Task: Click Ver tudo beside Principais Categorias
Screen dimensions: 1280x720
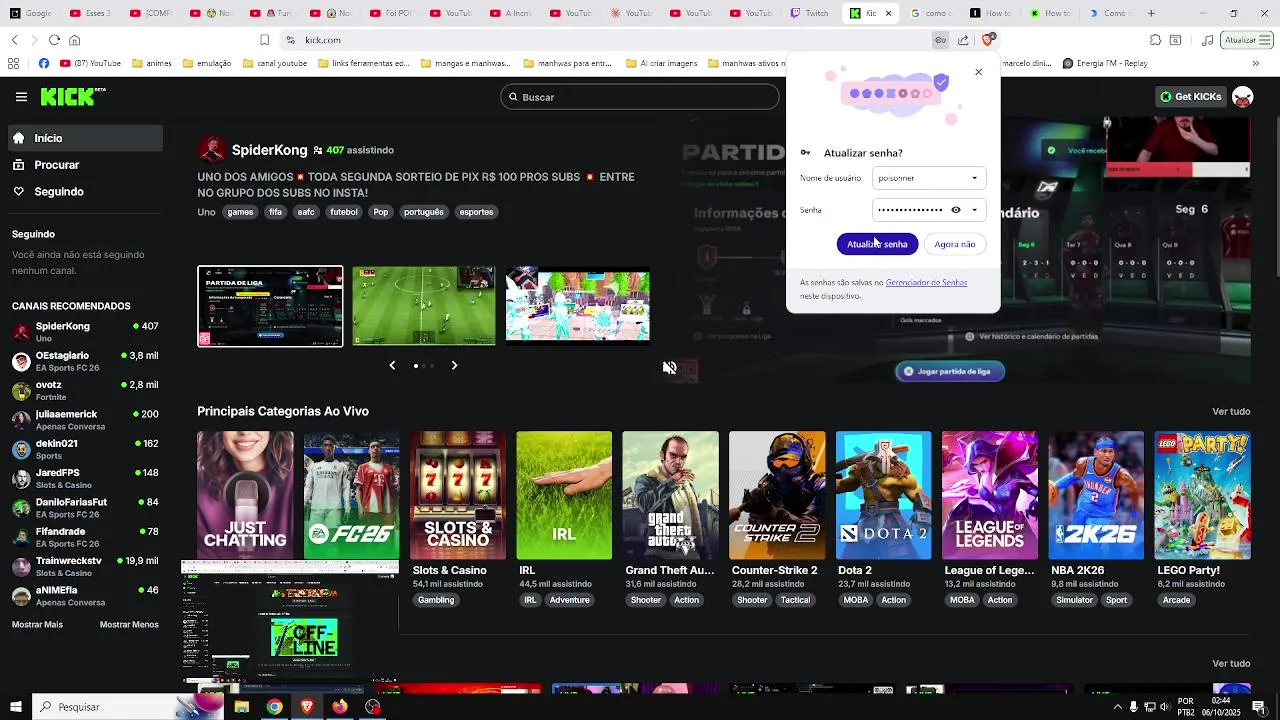Action: (1231, 411)
